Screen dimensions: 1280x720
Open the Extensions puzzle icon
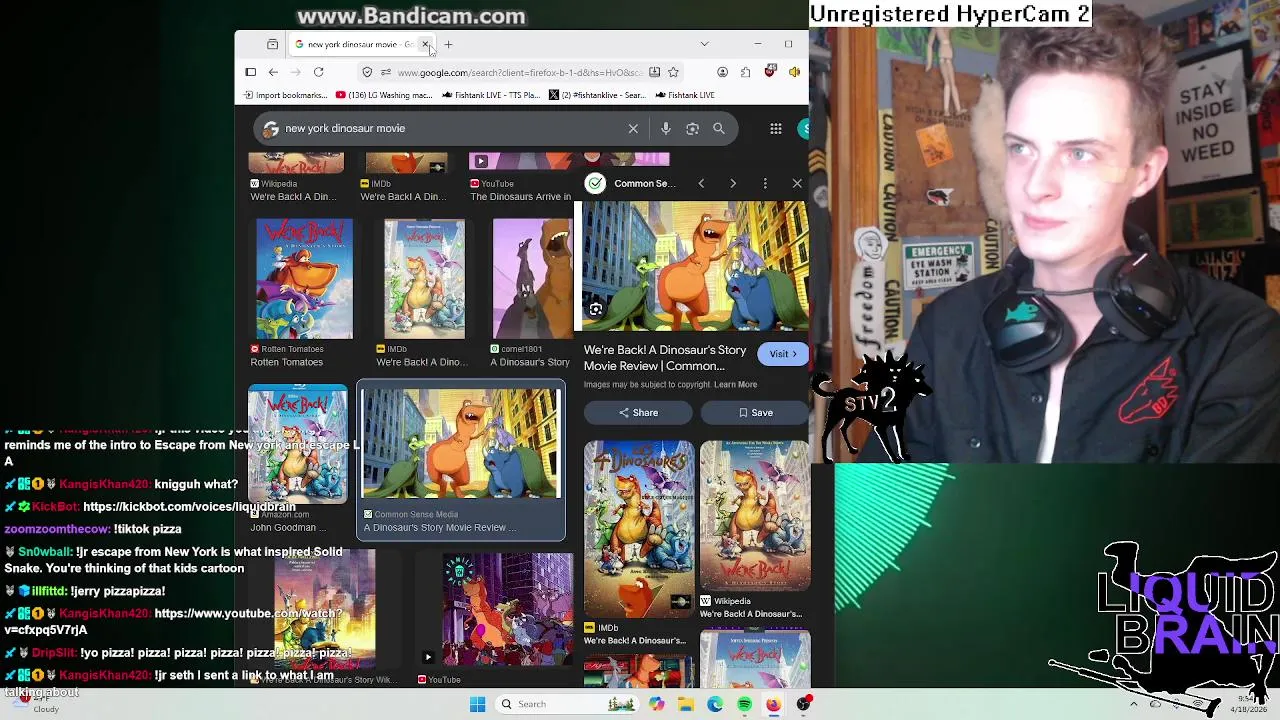[x=745, y=72]
